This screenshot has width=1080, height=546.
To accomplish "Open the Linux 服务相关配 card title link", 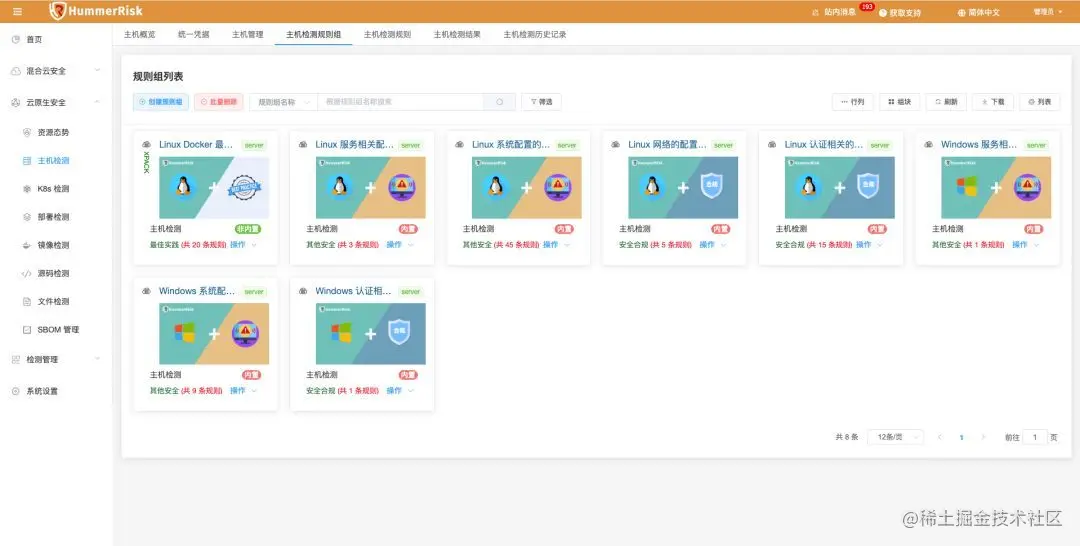I will coord(355,145).
